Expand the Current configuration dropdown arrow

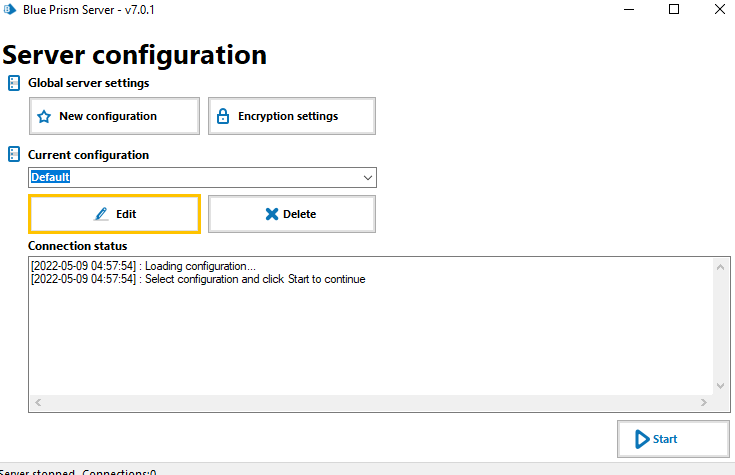point(367,178)
